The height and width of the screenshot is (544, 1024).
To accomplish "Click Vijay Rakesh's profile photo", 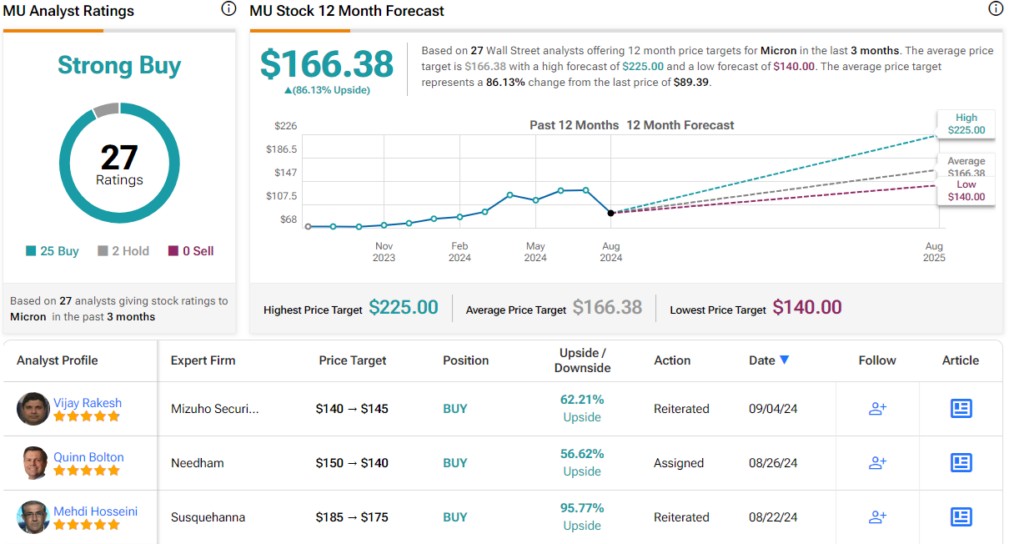I will (33, 409).
